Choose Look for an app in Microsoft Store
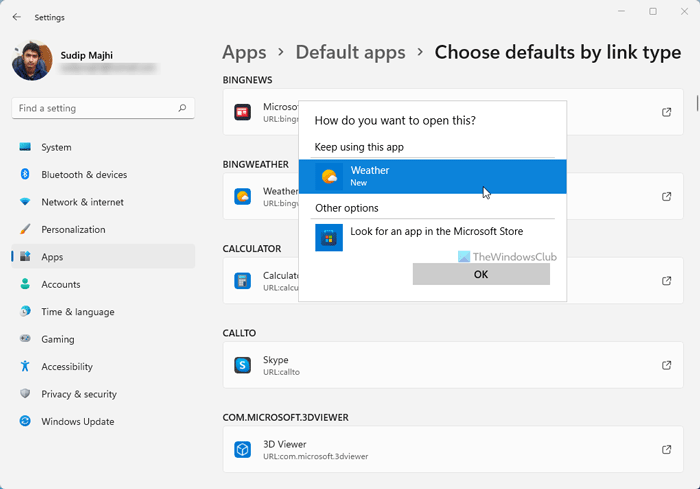Screen dimensions: 700x489 click(x=436, y=232)
